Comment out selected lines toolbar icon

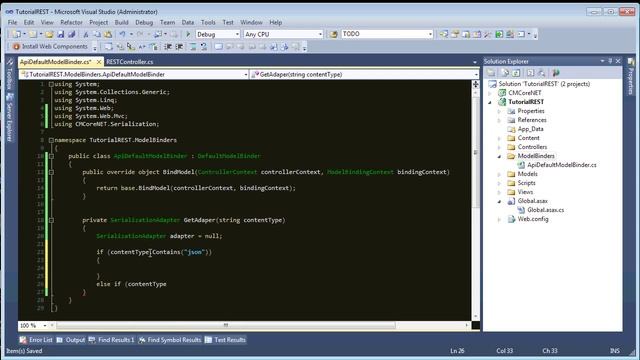point(193,47)
